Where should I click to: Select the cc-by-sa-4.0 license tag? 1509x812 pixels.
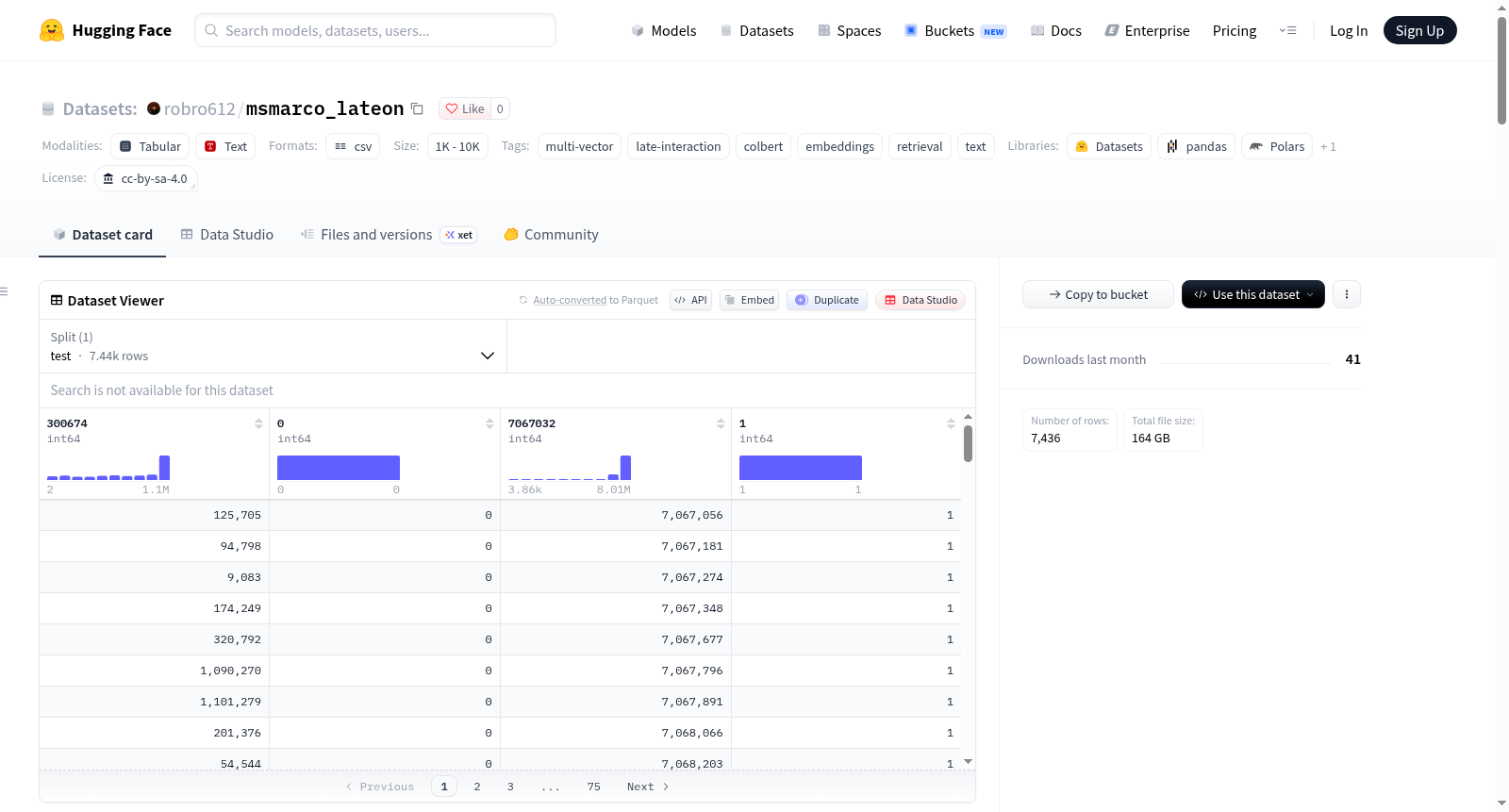pyautogui.click(x=146, y=178)
